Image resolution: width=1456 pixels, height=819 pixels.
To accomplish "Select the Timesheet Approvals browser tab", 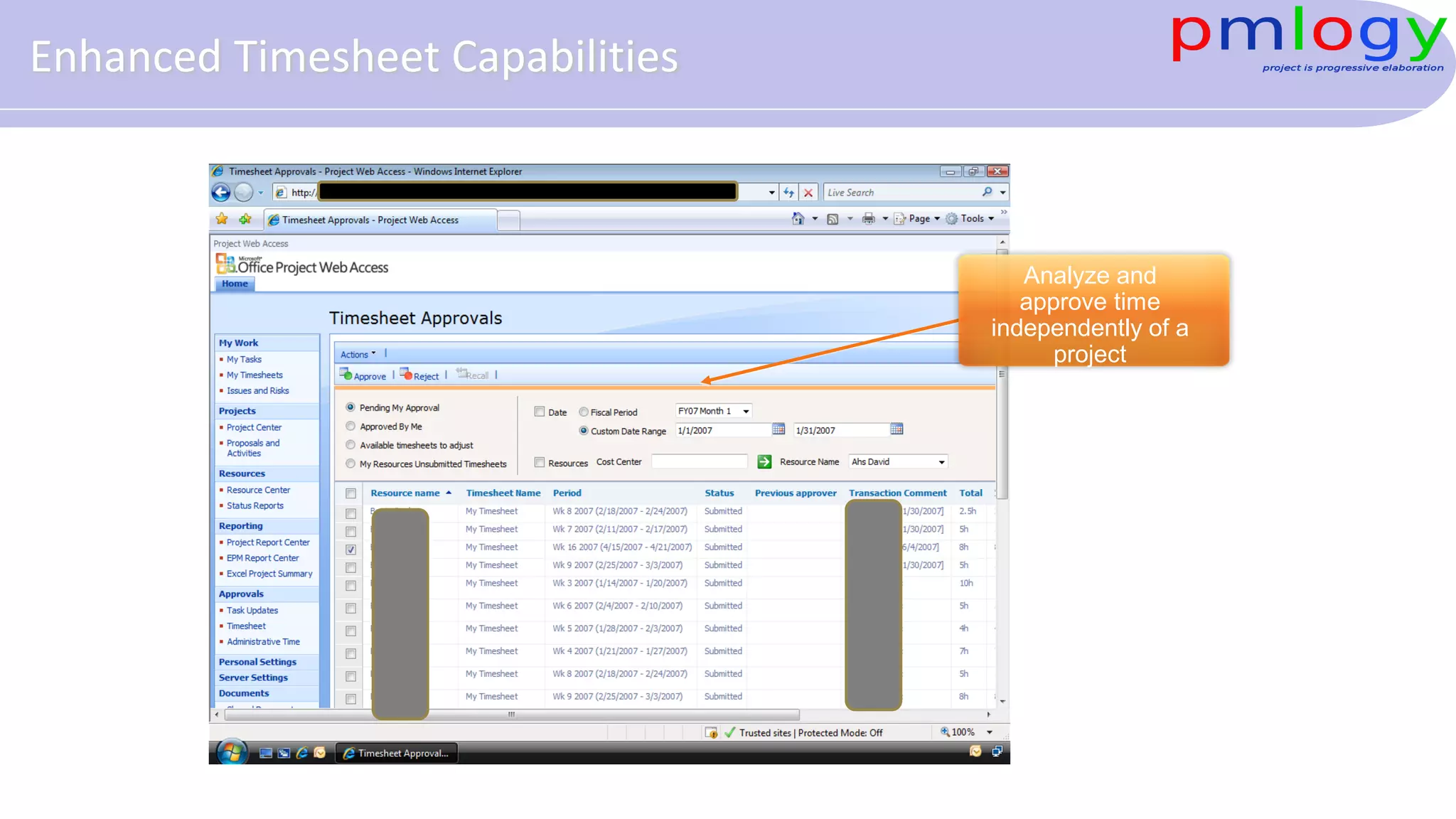I will [x=380, y=220].
